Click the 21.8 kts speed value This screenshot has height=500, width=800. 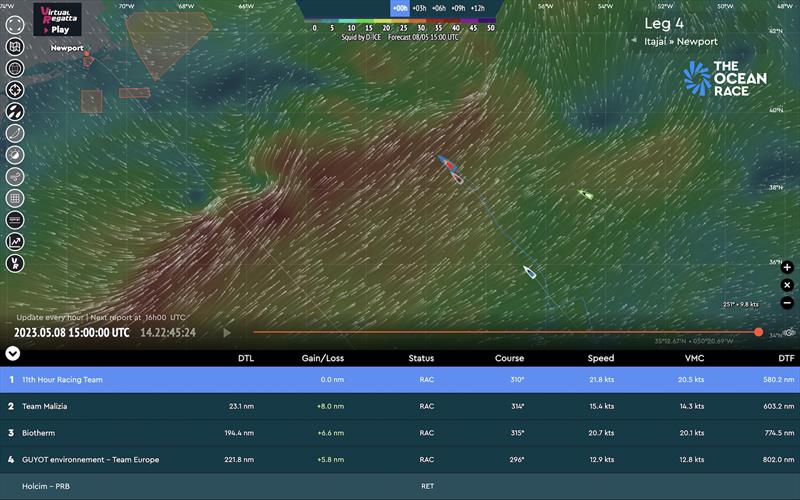(602, 380)
